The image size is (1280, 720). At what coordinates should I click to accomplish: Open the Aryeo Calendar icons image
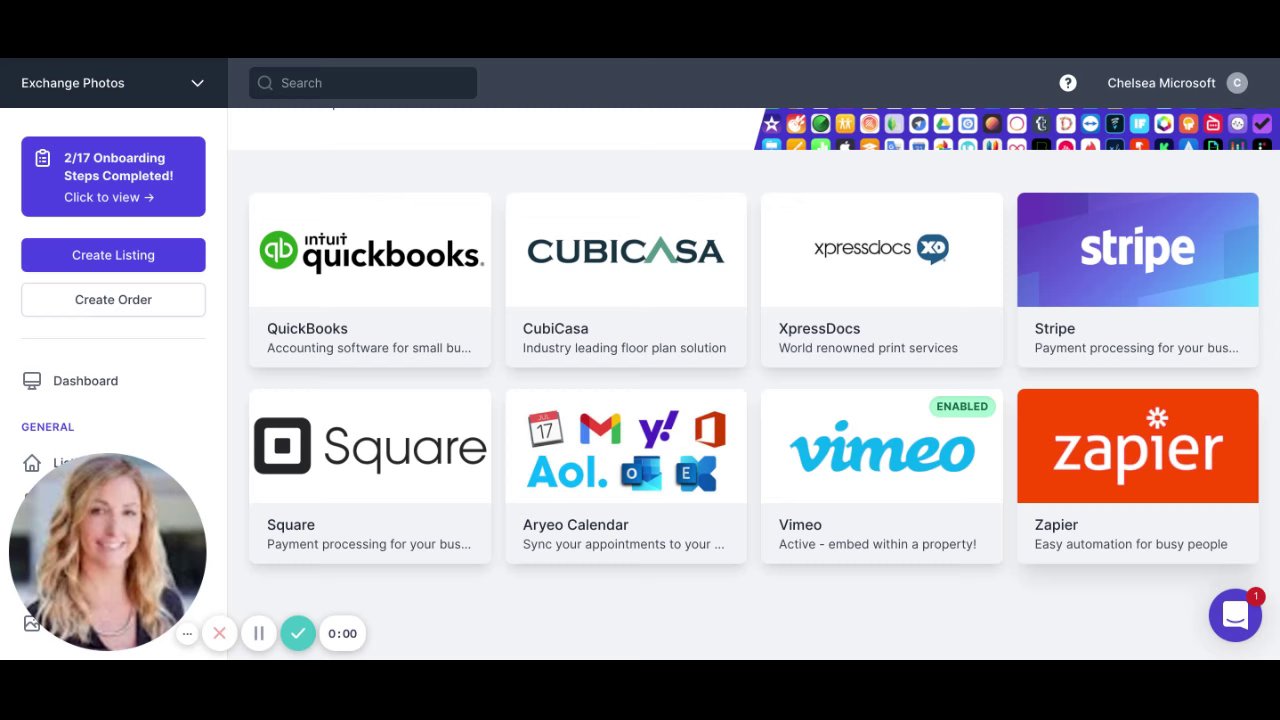pos(626,446)
